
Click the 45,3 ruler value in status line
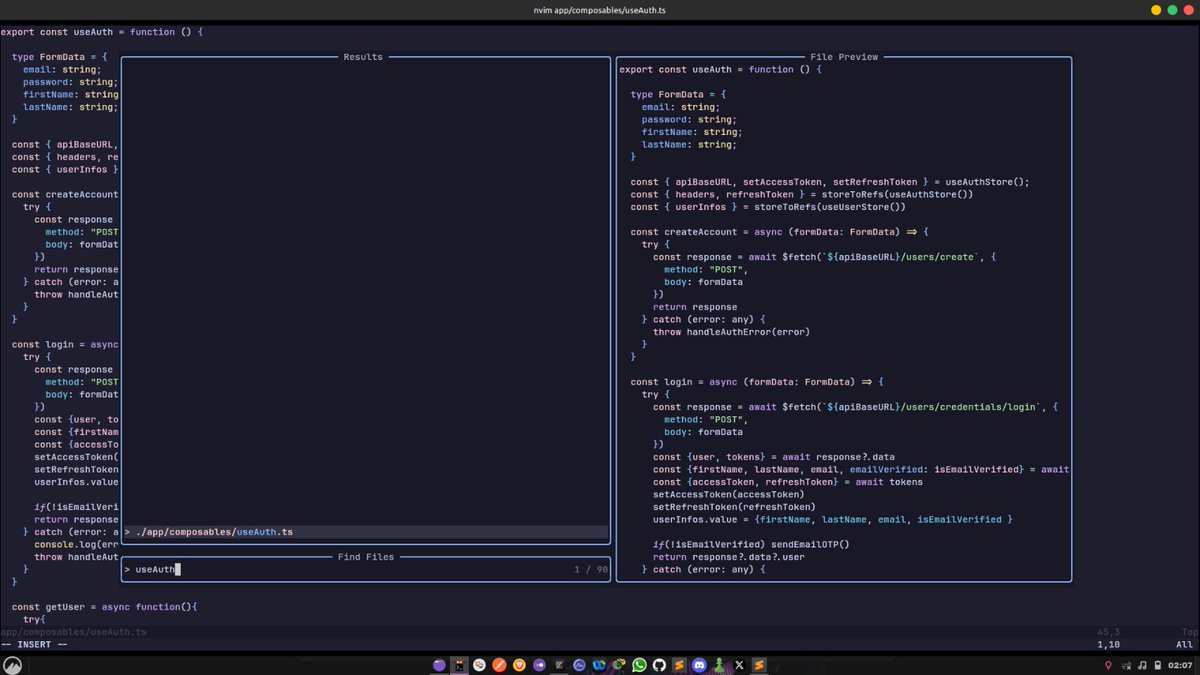(1108, 632)
